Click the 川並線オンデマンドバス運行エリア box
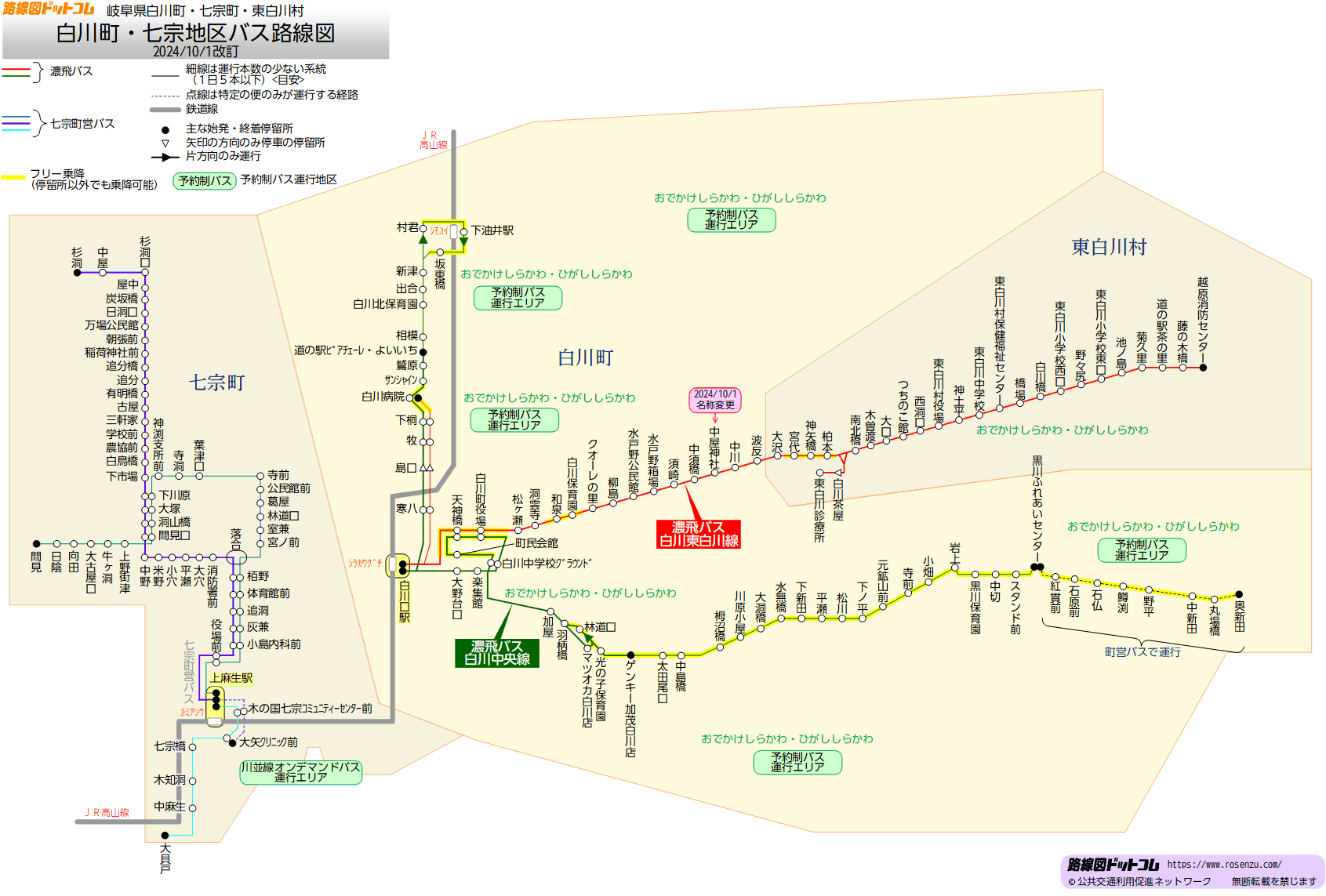 tap(301, 772)
